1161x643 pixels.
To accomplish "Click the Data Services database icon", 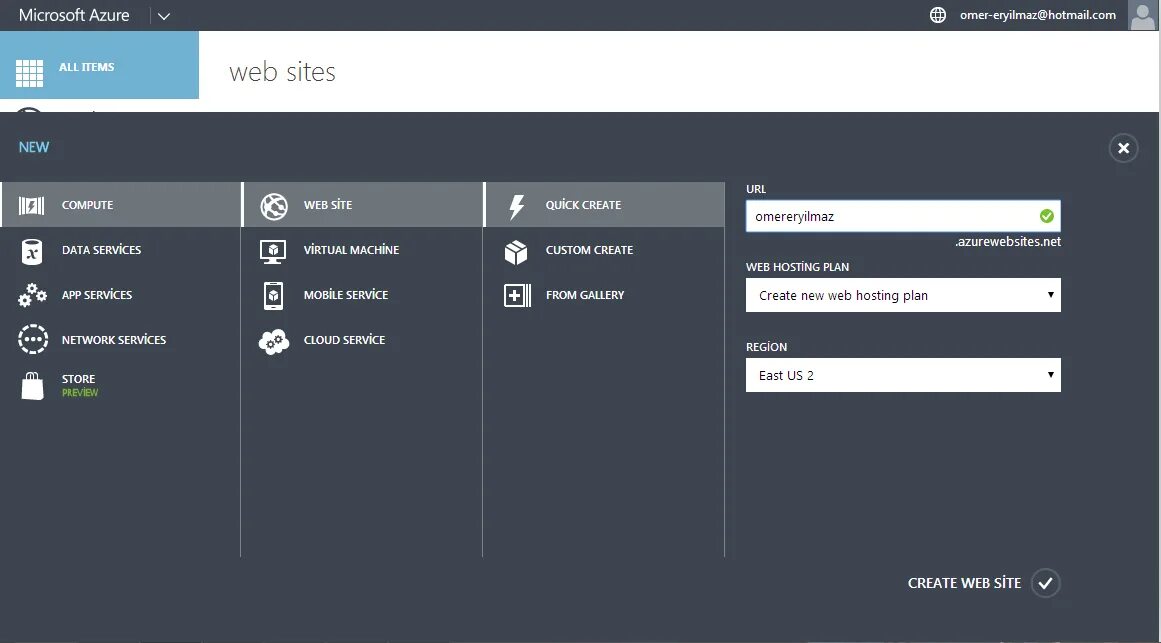I will 32,251.
